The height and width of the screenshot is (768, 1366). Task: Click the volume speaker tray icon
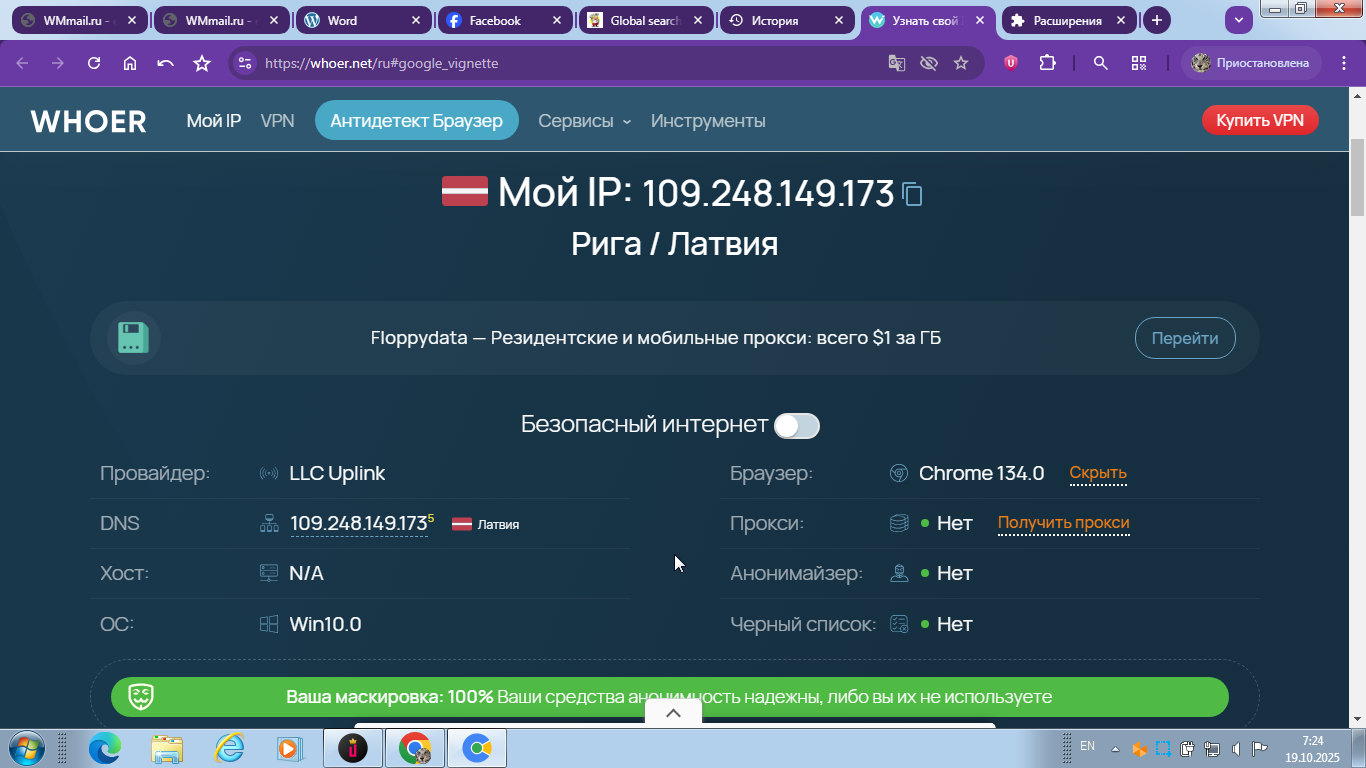point(1237,748)
